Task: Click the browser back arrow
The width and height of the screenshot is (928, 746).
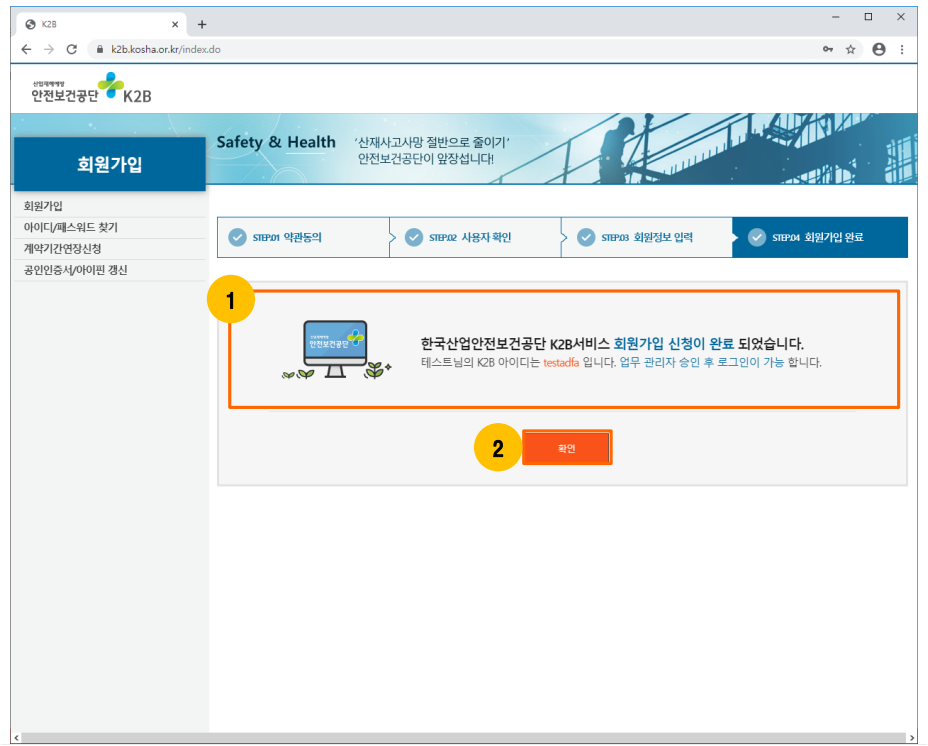Action: point(26,49)
